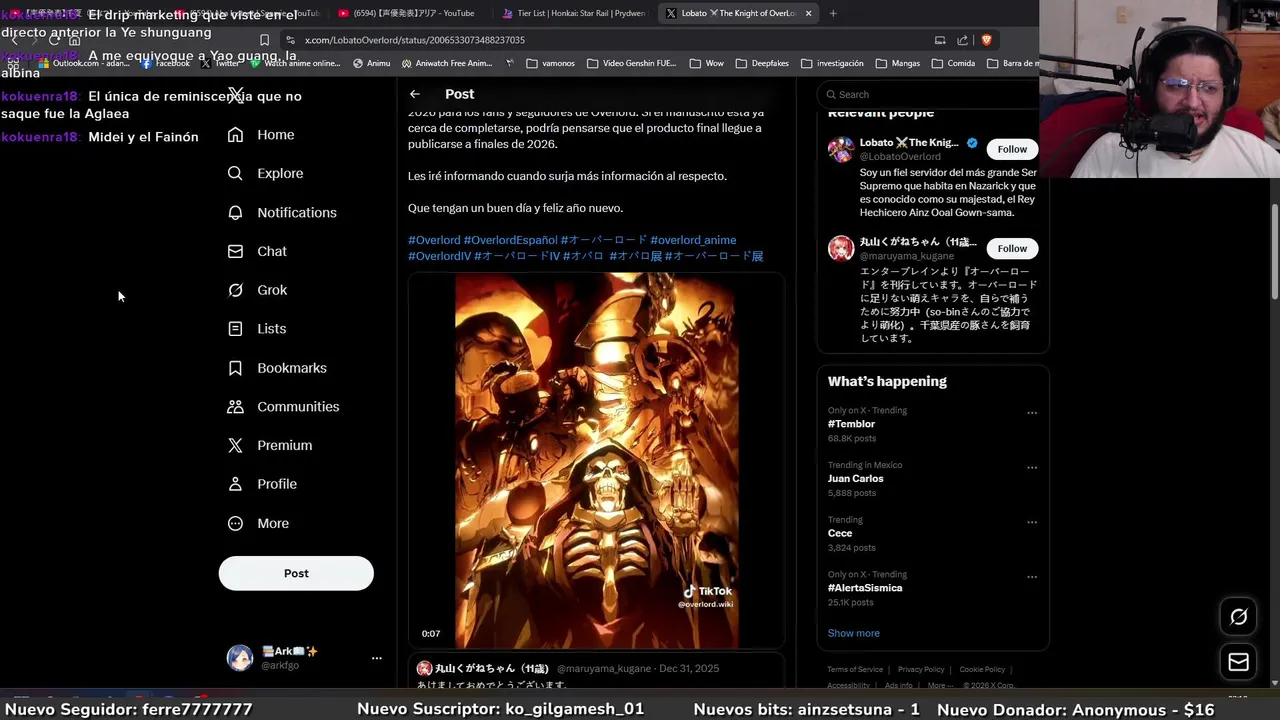
Task: Open the Aniwatch Free Anime bookmark
Action: point(447,63)
